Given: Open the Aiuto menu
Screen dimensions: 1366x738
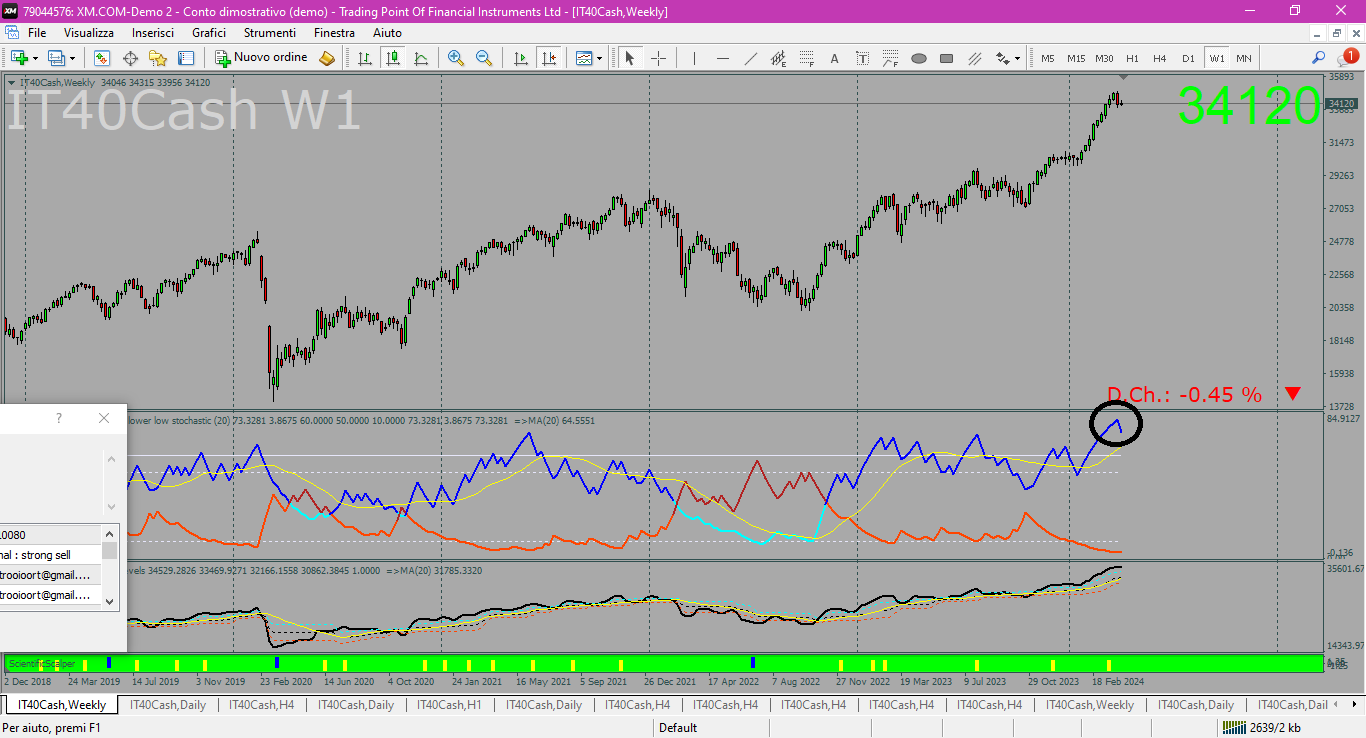Looking at the screenshot, I should (387, 33).
